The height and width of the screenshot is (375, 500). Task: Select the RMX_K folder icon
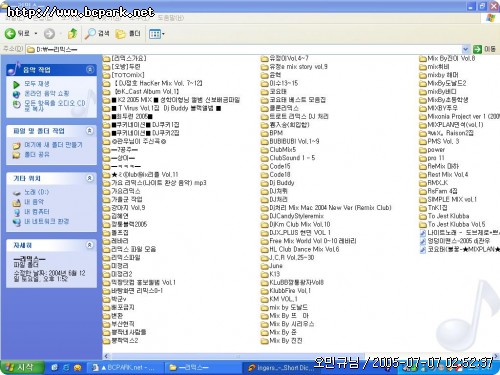click(423, 183)
